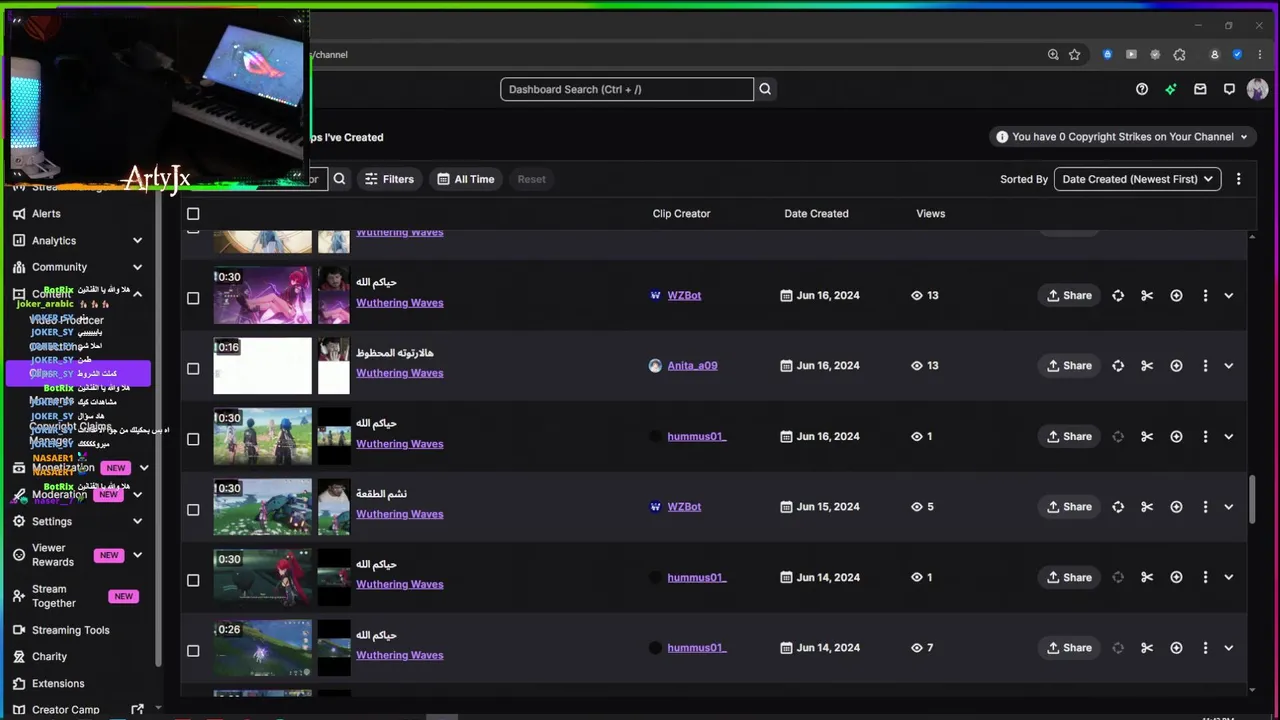The height and width of the screenshot is (720, 1280).
Task: Click the Reset button
Action: pos(531,179)
